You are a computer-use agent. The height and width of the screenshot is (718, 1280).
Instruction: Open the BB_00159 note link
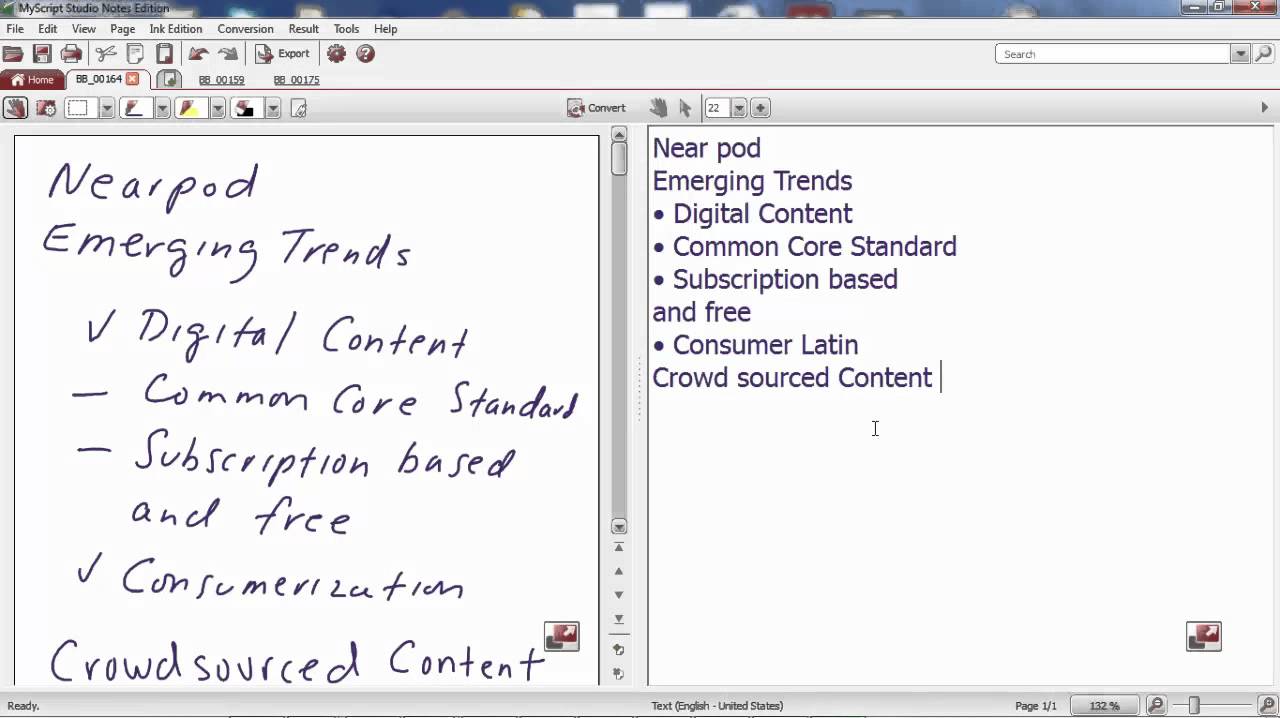click(x=221, y=80)
